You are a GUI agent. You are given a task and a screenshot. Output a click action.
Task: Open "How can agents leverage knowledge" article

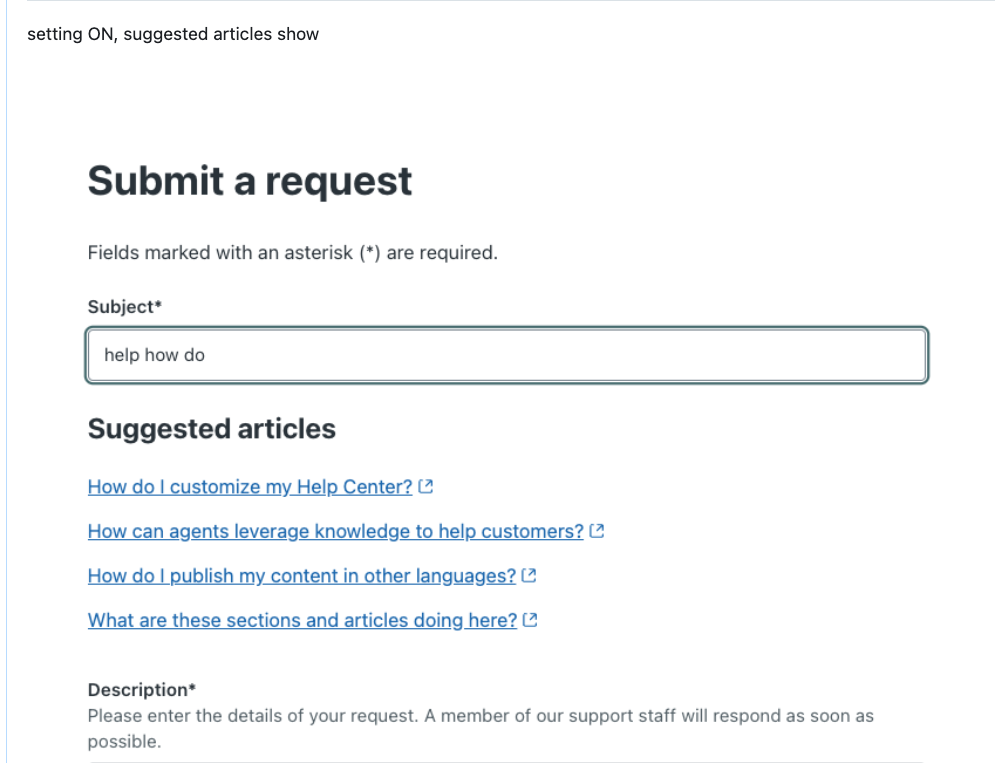click(335, 531)
